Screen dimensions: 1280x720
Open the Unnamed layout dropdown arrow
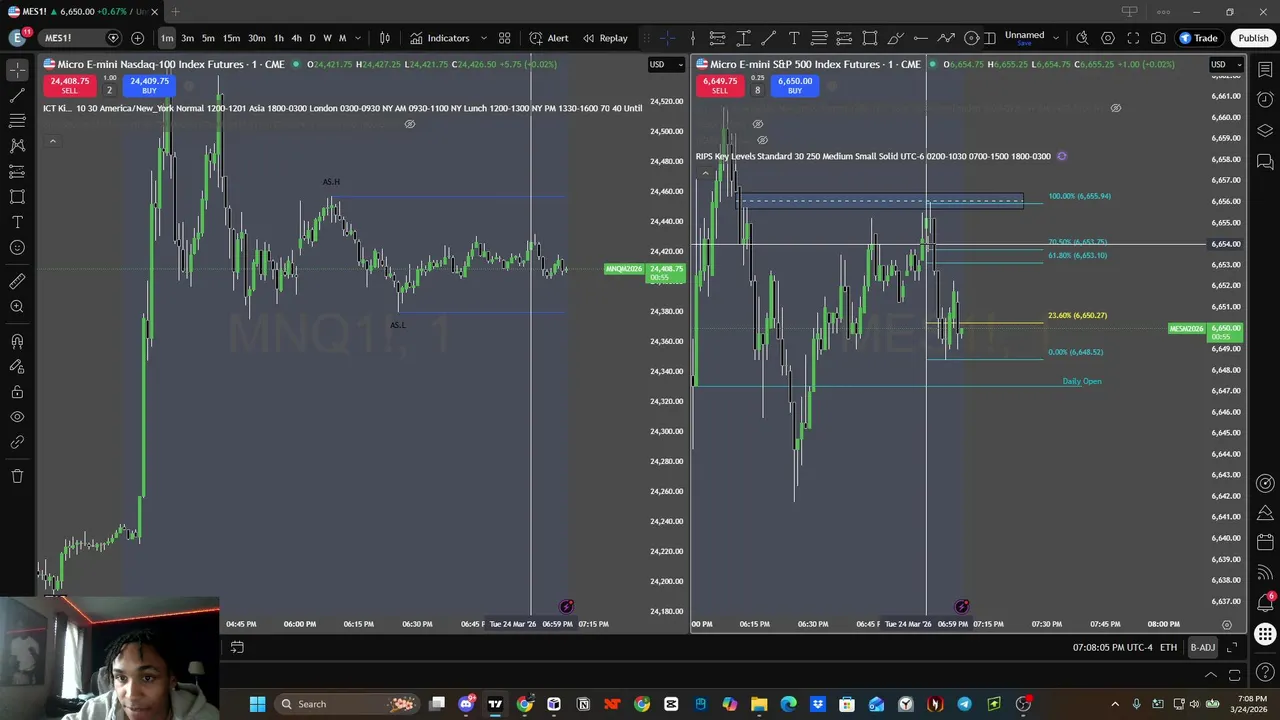1056,38
